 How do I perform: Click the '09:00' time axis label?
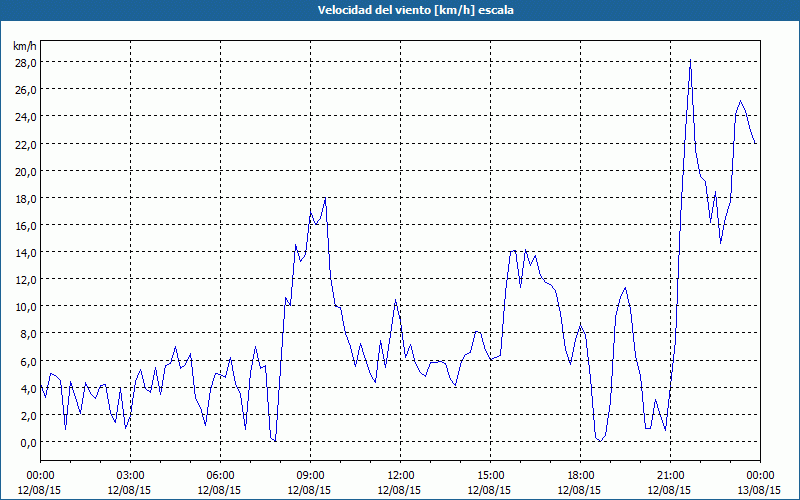tap(311, 476)
